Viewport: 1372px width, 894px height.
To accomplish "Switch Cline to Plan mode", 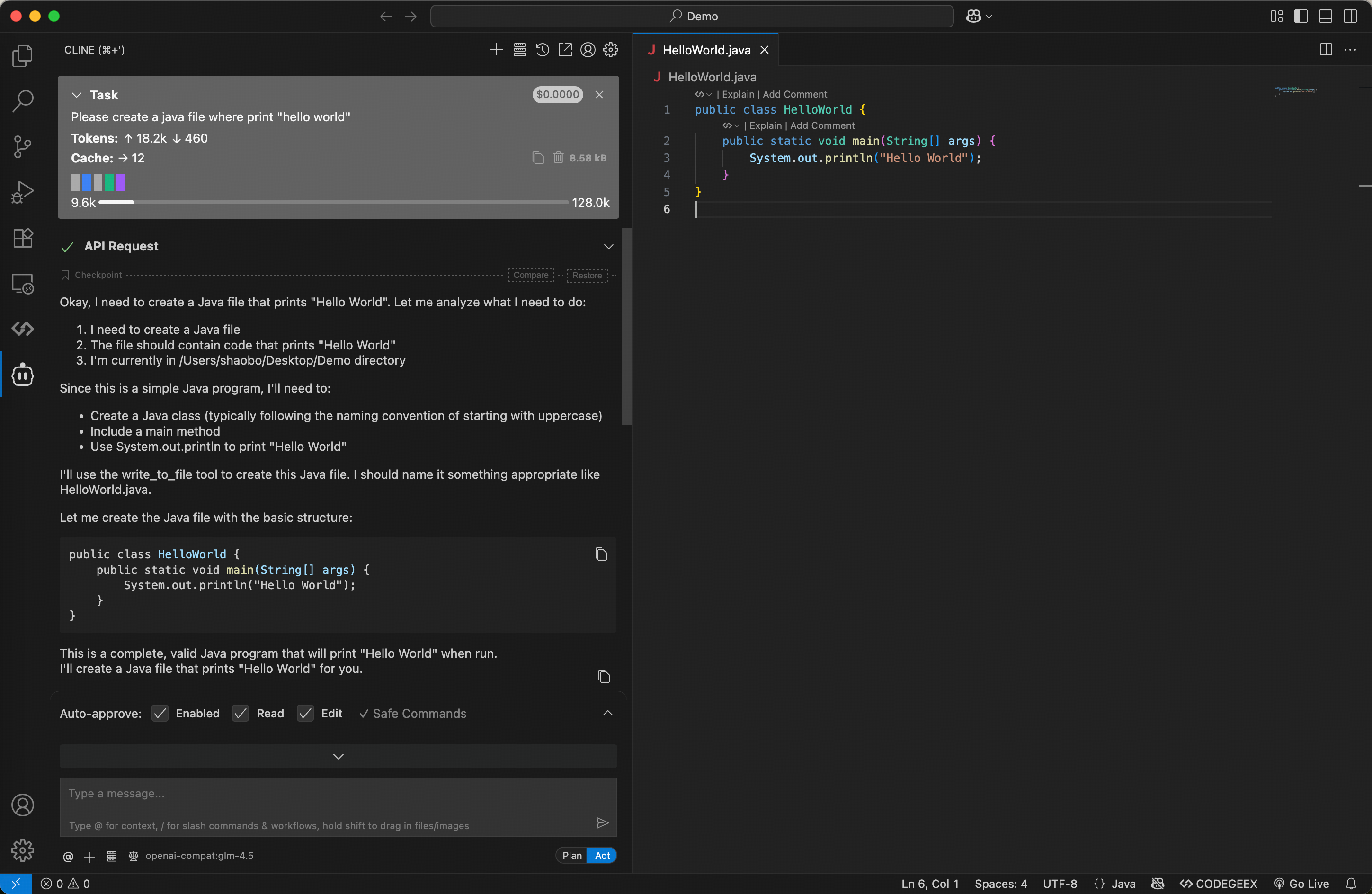I will pos(571,855).
